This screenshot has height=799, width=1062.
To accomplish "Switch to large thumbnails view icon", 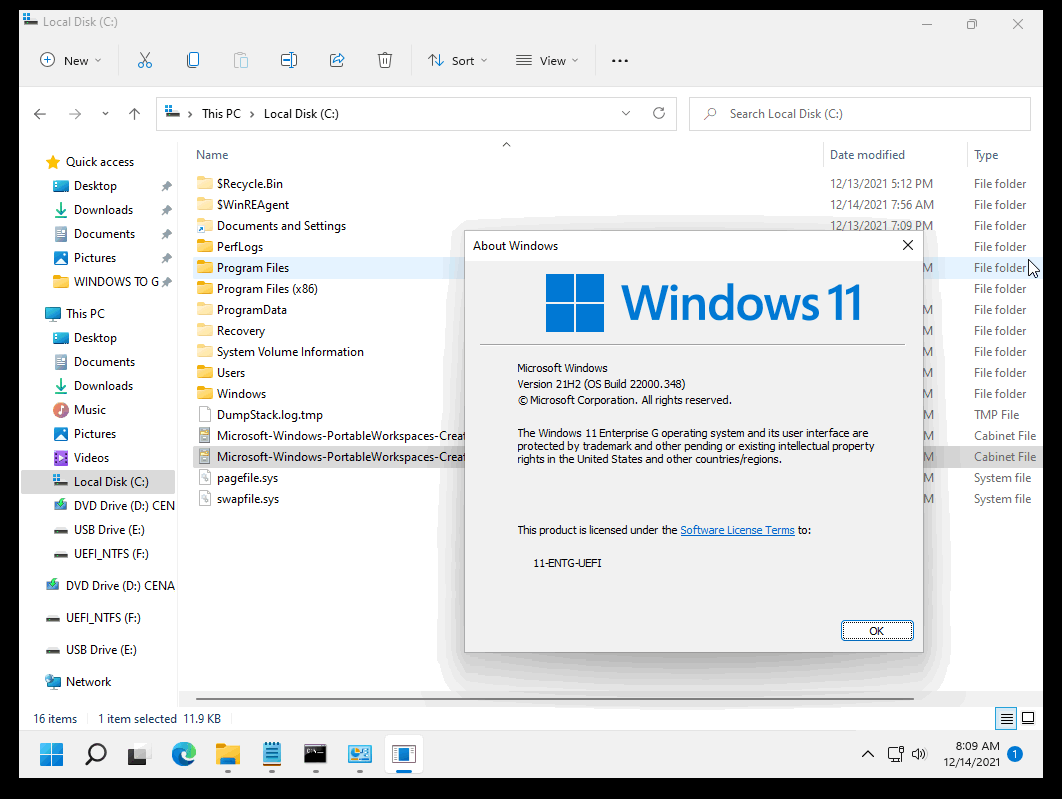I will [1027, 718].
